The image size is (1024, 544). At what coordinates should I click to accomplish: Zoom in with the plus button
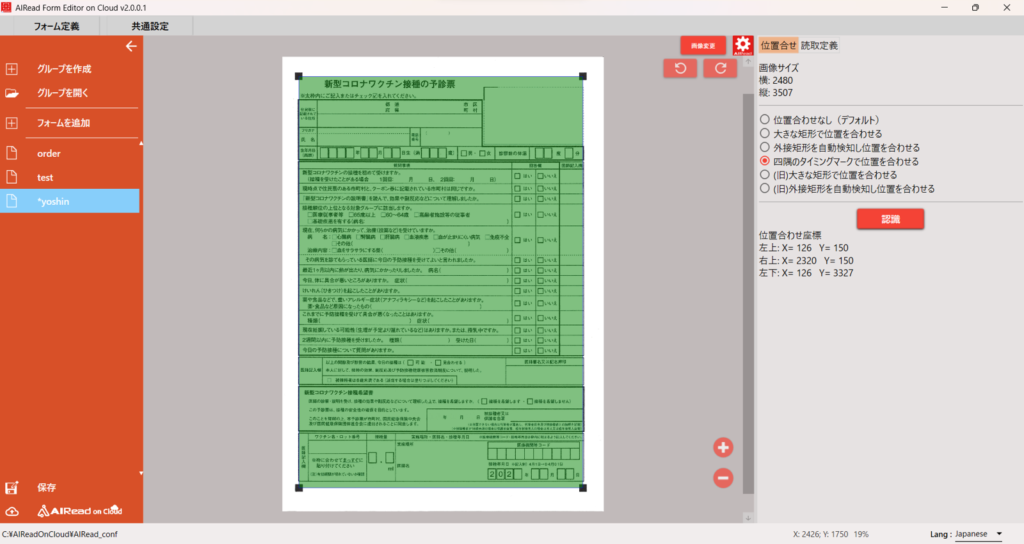point(724,447)
